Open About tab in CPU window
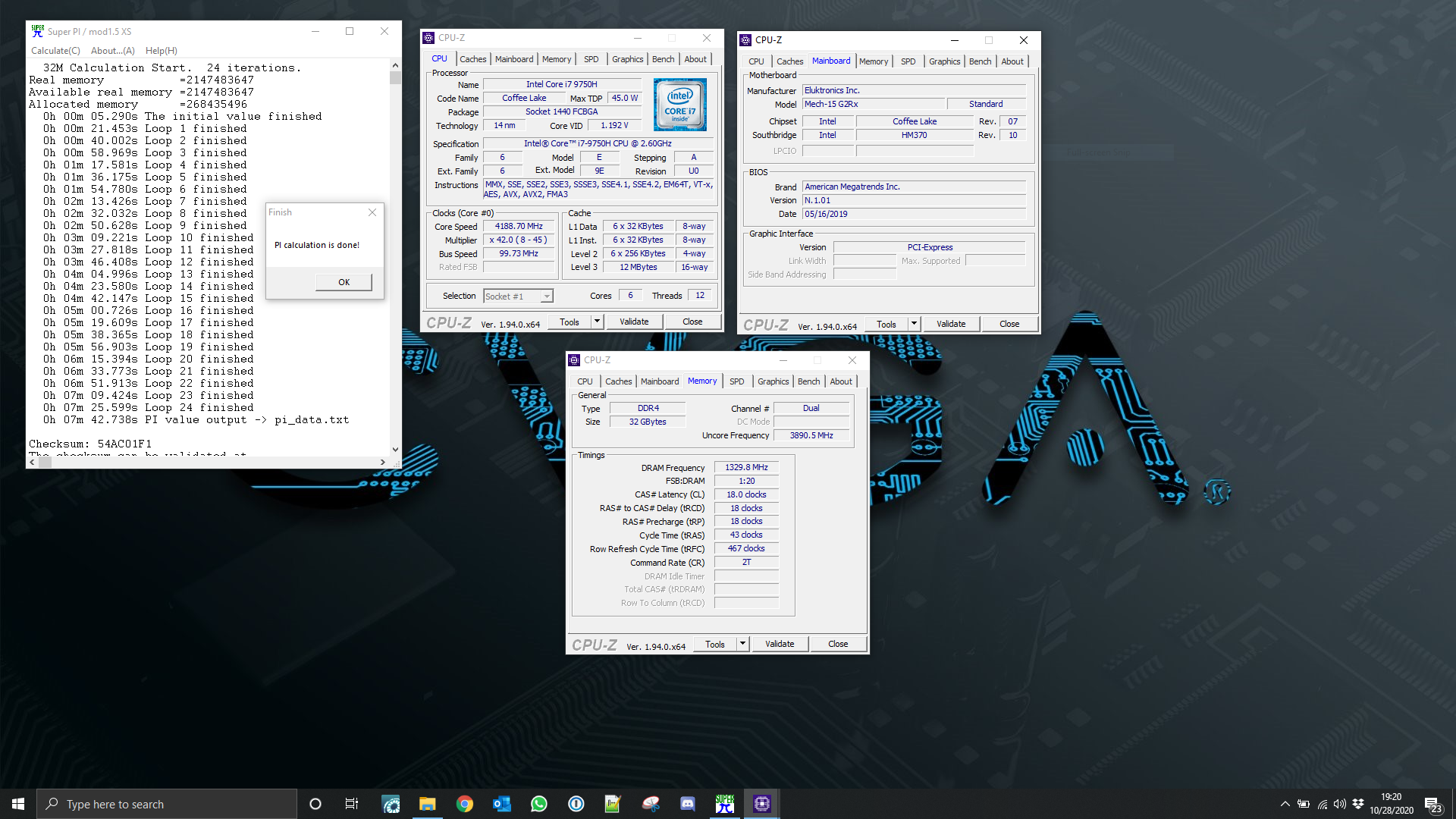Viewport: 1456px width, 819px height. pos(695,59)
